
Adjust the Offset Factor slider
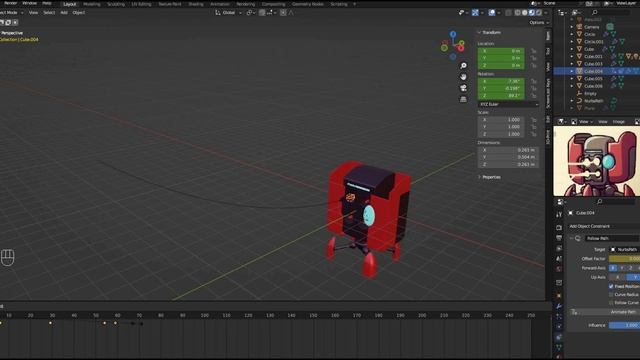point(624,259)
